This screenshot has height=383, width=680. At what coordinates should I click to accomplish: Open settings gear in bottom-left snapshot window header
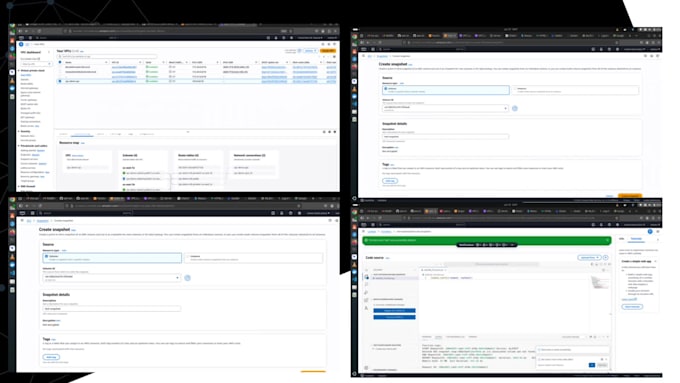pyautogui.click(x=299, y=213)
